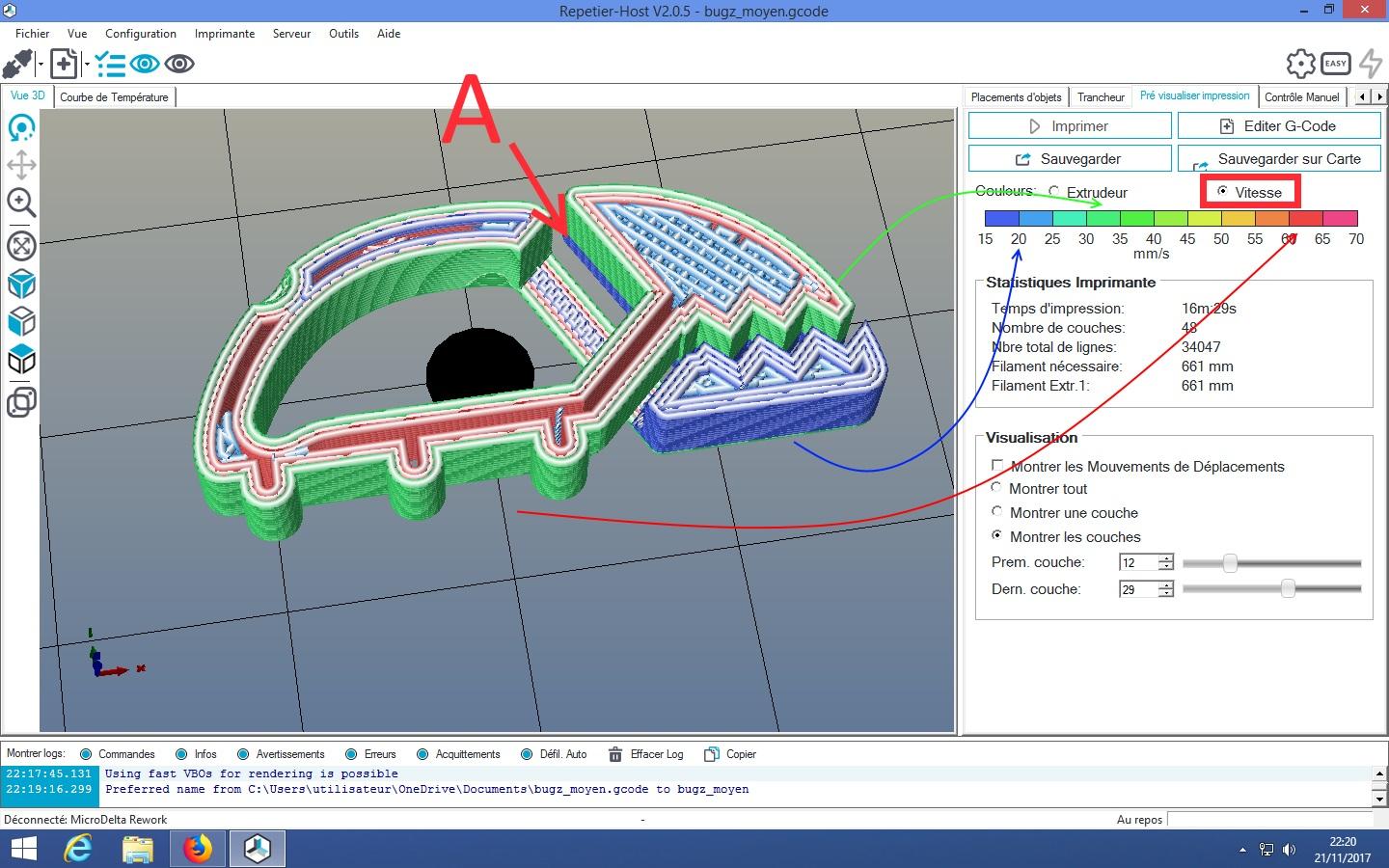Click the Editer G-Code button
This screenshot has width=1389, height=868.
pos(1279,126)
